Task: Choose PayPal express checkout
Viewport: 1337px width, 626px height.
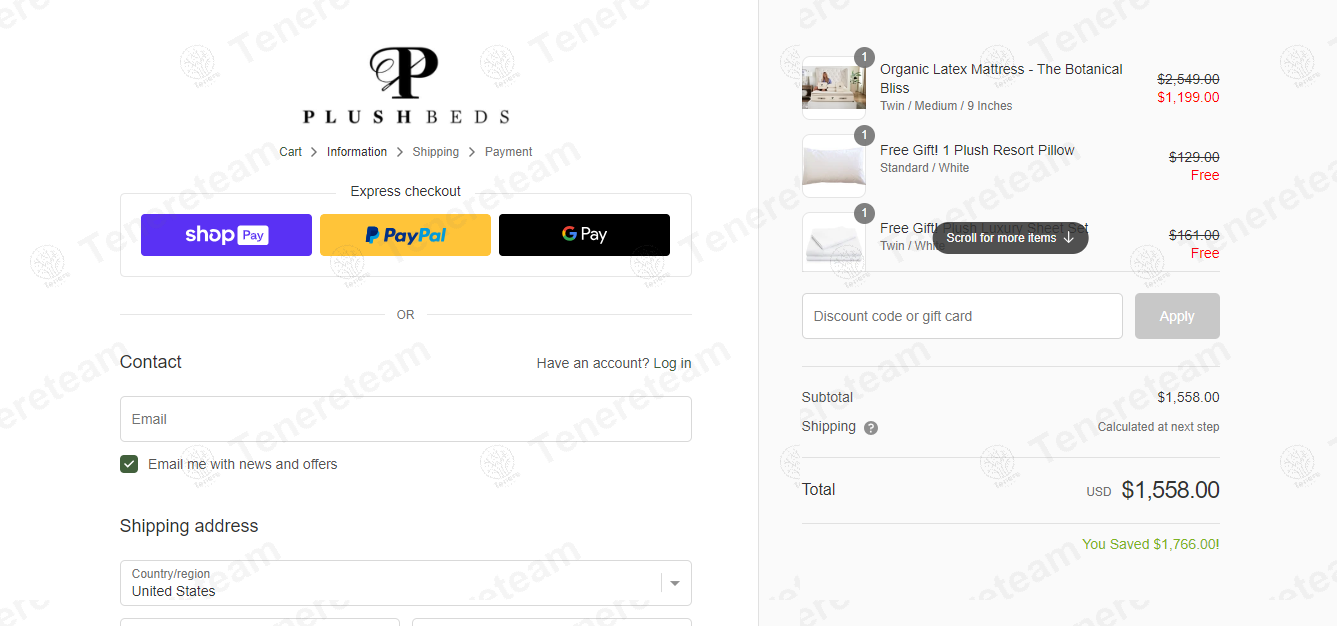Action: 405,235
